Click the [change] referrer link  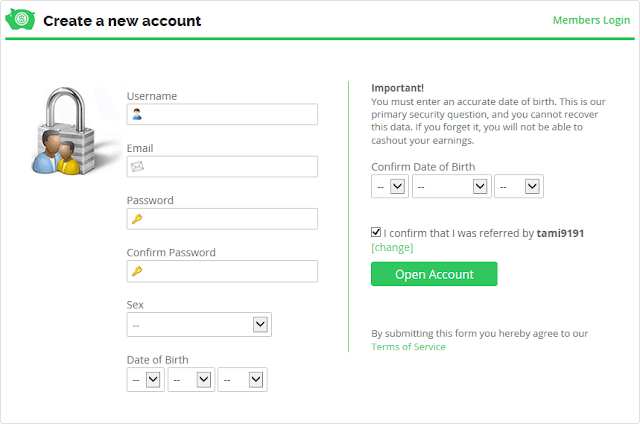click(392, 247)
